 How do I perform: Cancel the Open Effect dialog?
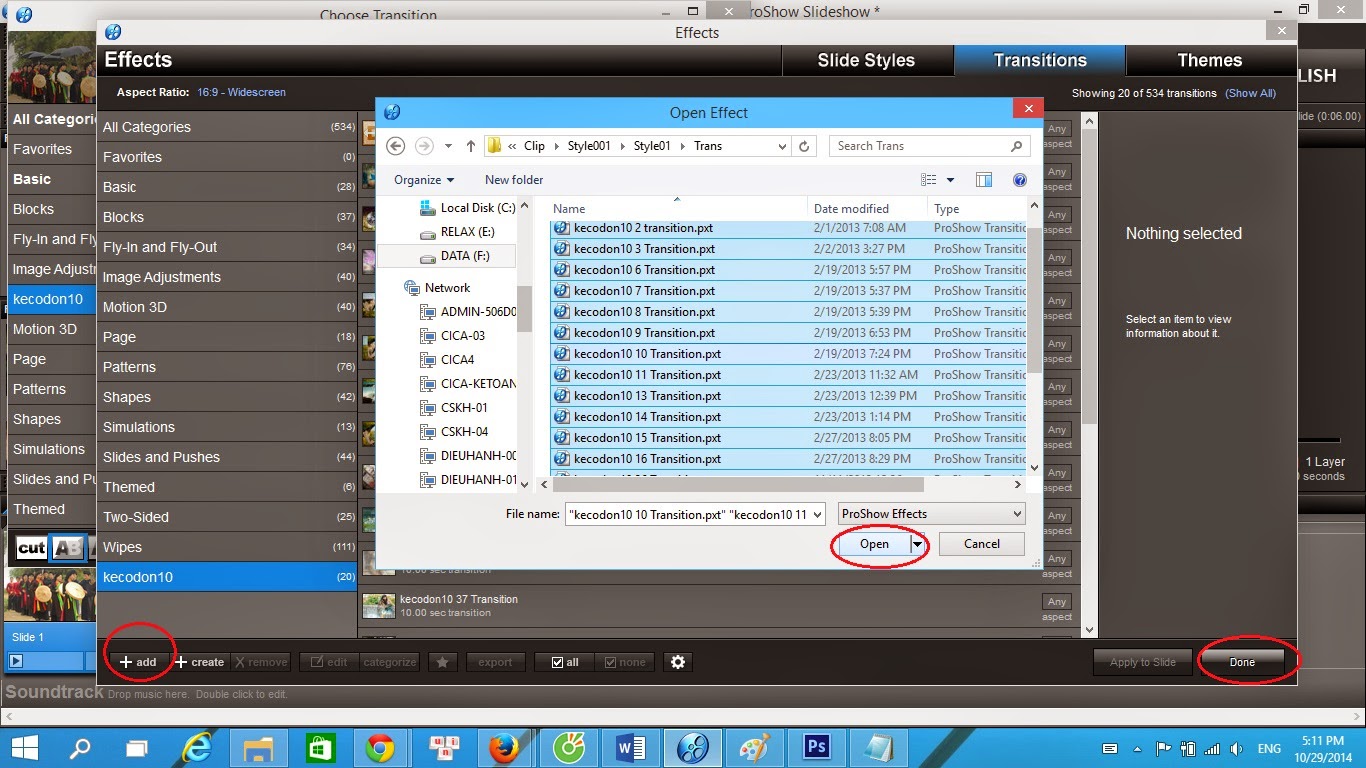(x=982, y=544)
